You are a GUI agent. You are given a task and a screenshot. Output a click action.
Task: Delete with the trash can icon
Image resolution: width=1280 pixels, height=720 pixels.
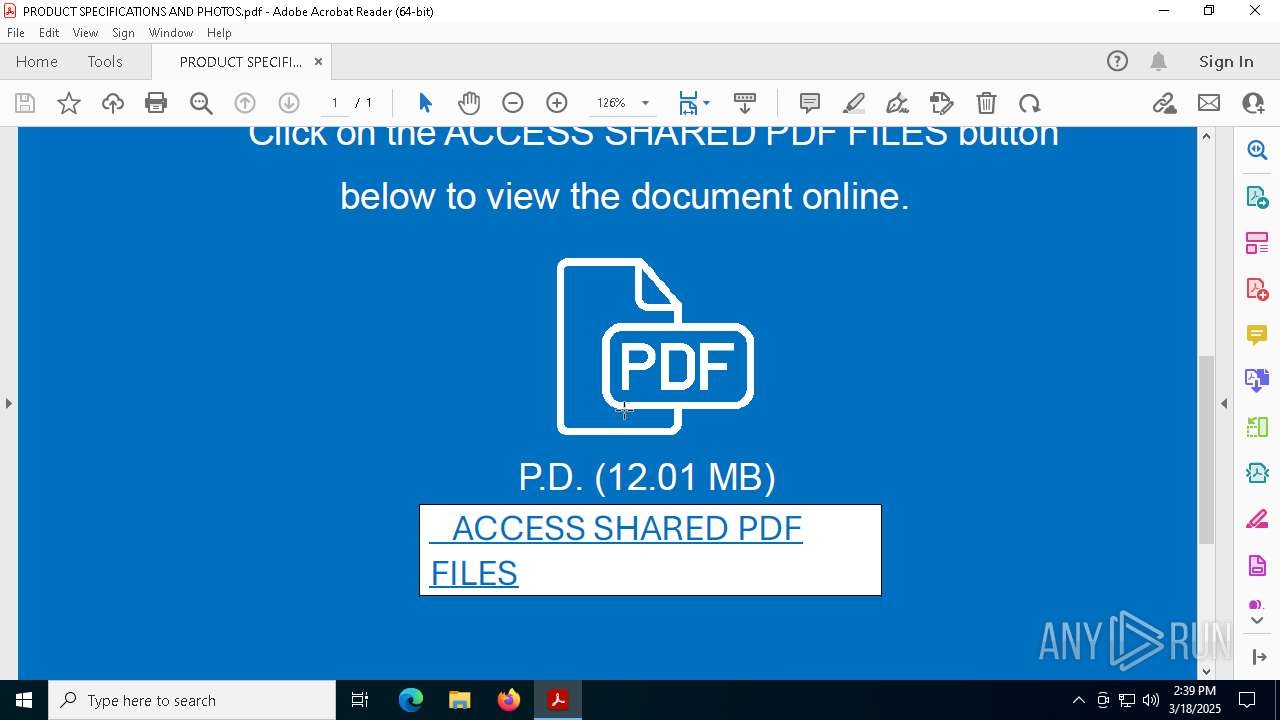point(986,103)
